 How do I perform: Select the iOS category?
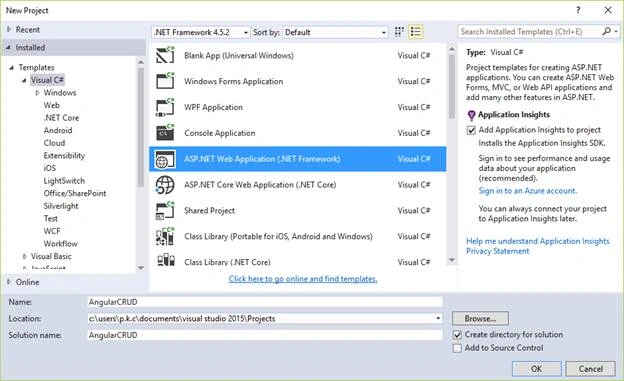50,168
